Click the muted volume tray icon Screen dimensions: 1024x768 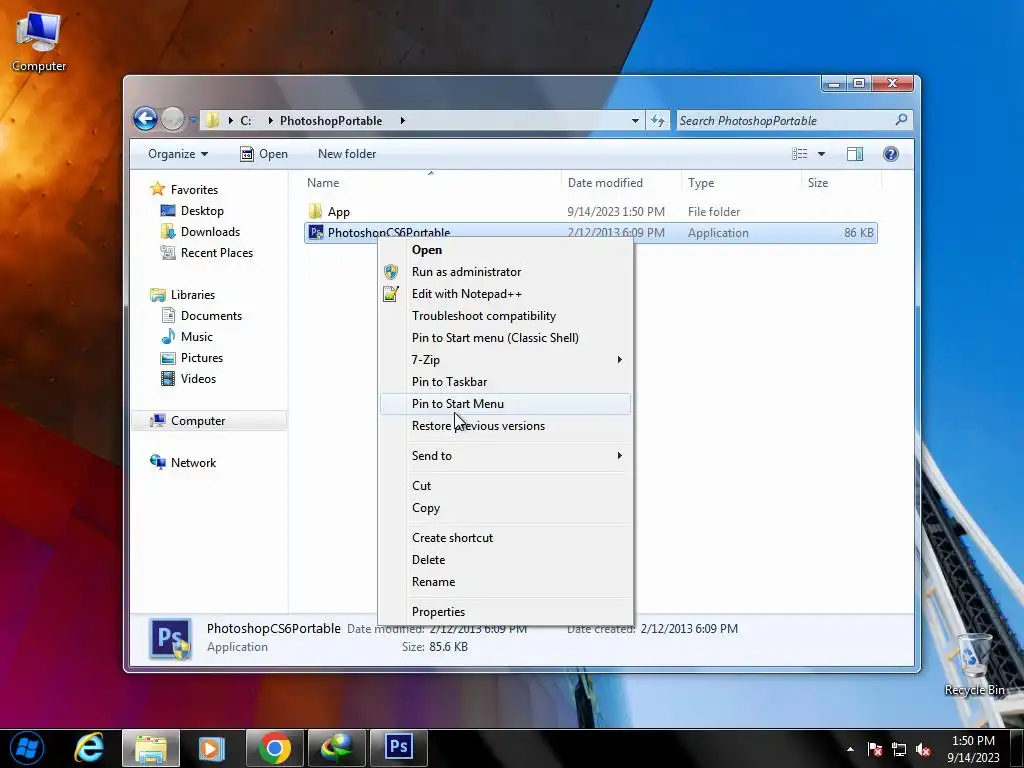(x=923, y=749)
